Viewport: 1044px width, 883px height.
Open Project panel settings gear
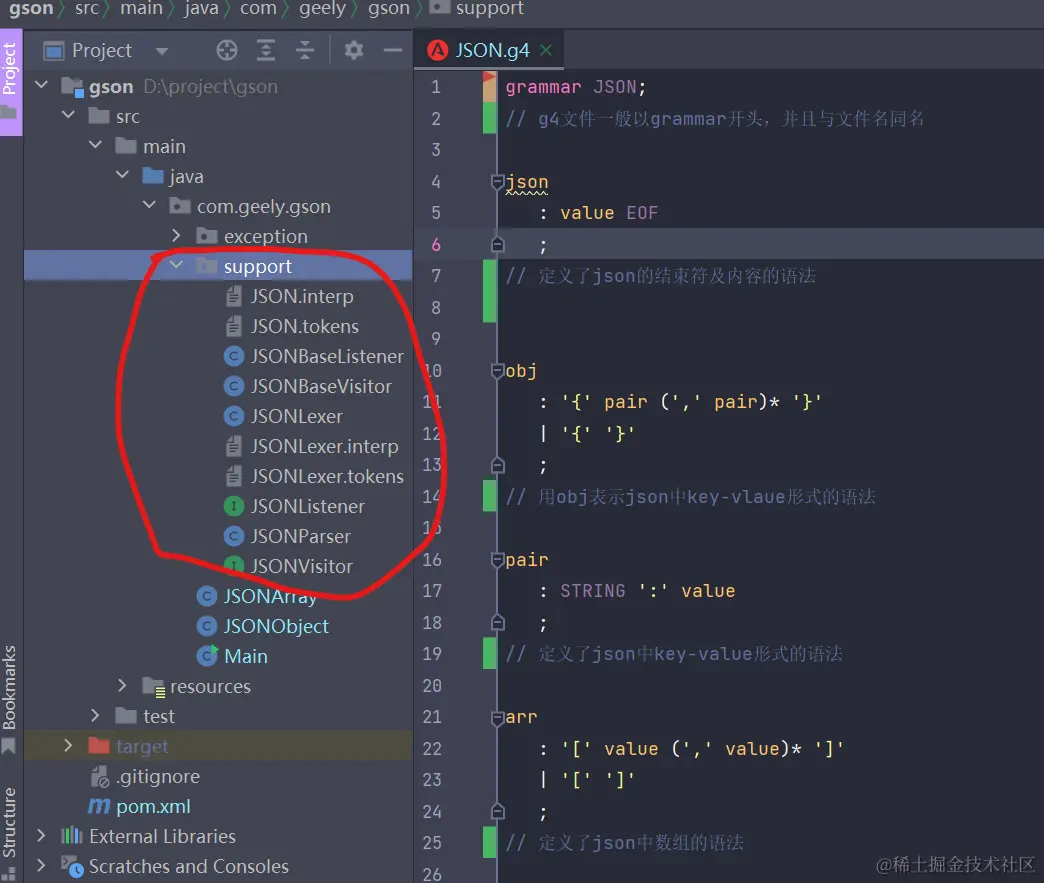point(354,50)
